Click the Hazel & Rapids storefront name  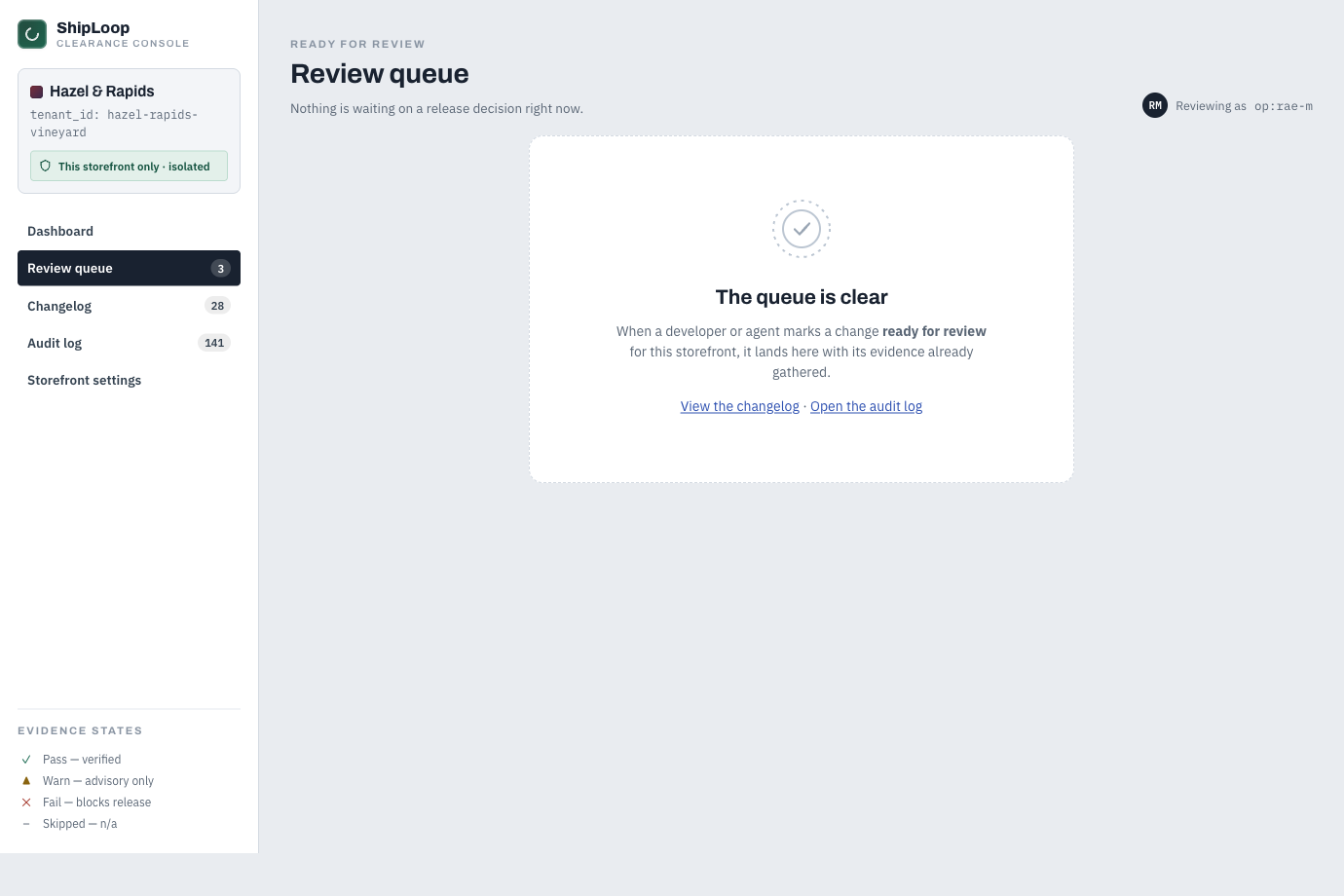pos(102,92)
